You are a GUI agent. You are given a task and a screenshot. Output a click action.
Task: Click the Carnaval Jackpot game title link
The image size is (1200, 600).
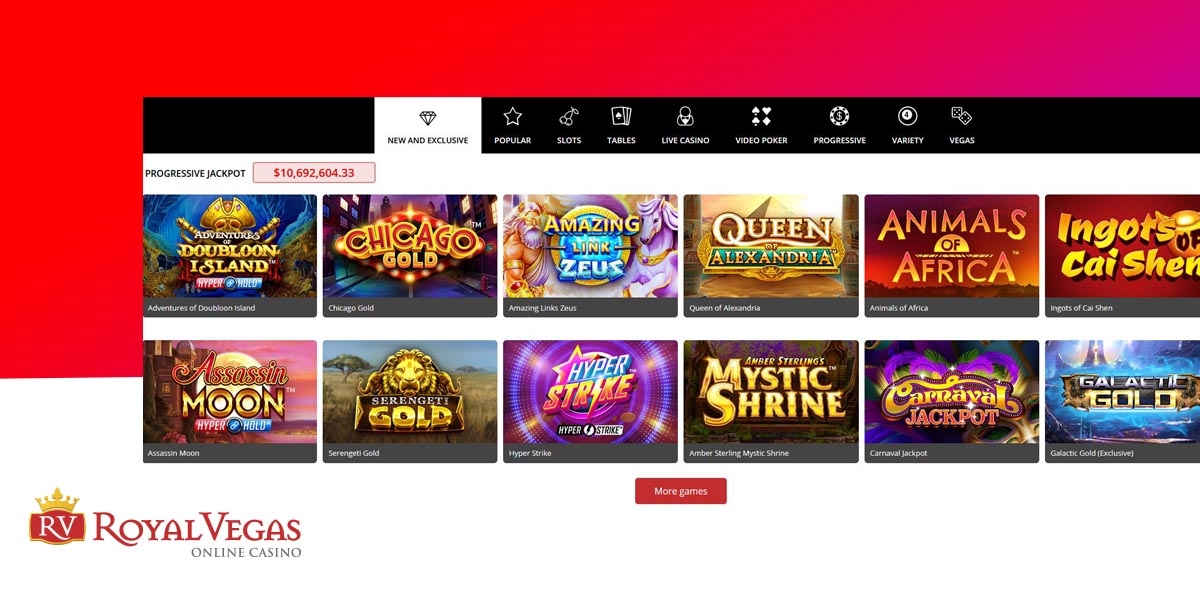tap(899, 453)
